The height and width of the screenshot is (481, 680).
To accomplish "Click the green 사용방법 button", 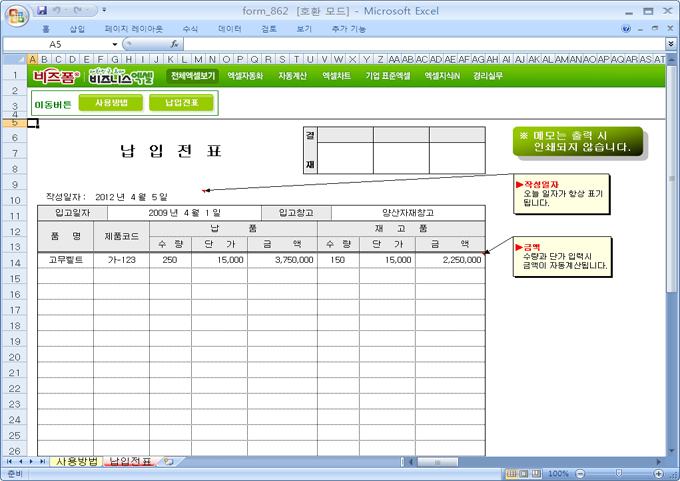I will coord(110,102).
